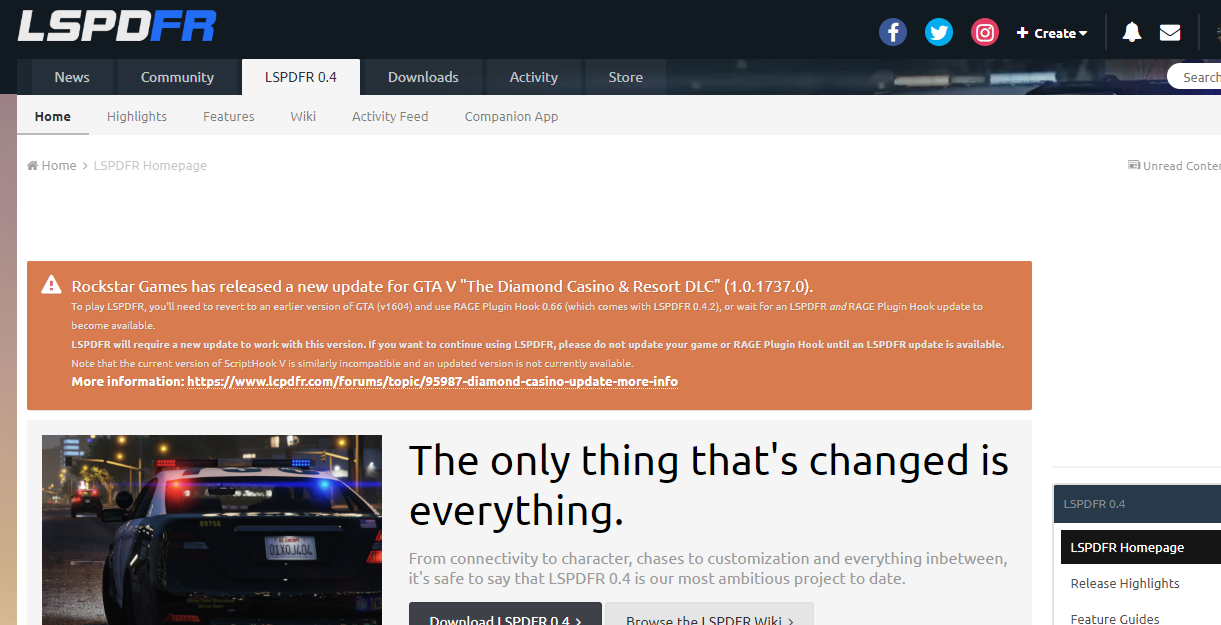The height and width of the screenshot is (625, 1221).
Task: Open messages envelope icon
Action: pyautogui.click(x=1170, y=32)
